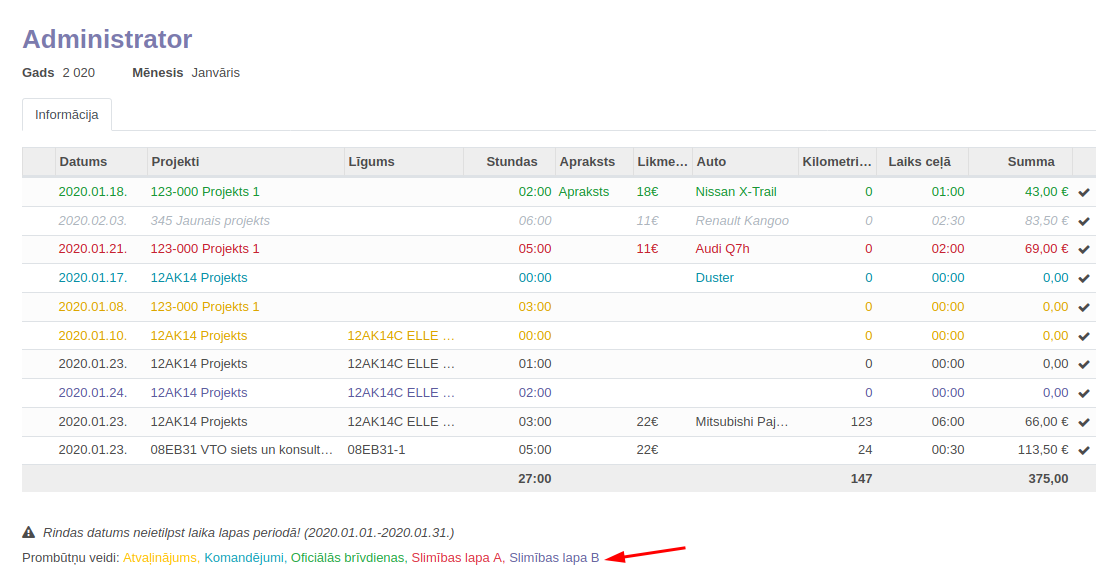Click the checkmark in the red 2020.01.21. row

click(x=1084, y=249)
